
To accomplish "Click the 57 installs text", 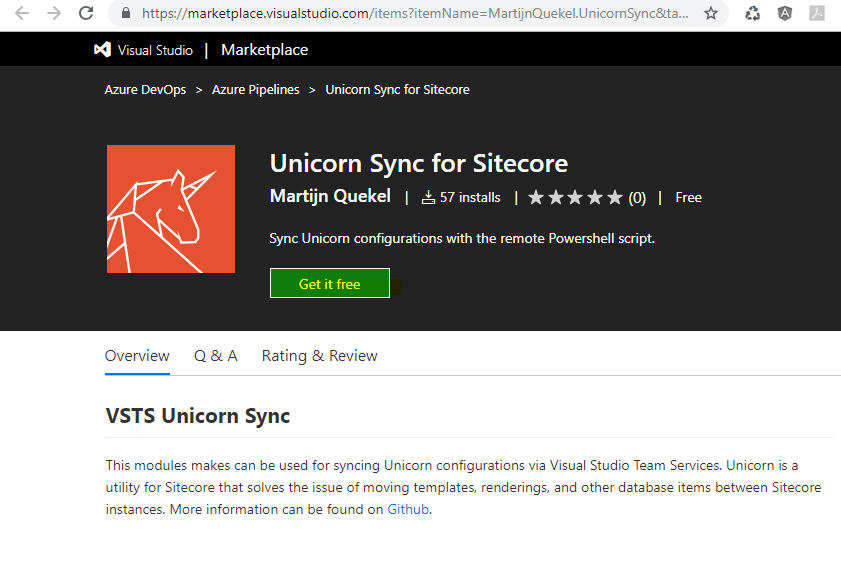I will point(470,197).
